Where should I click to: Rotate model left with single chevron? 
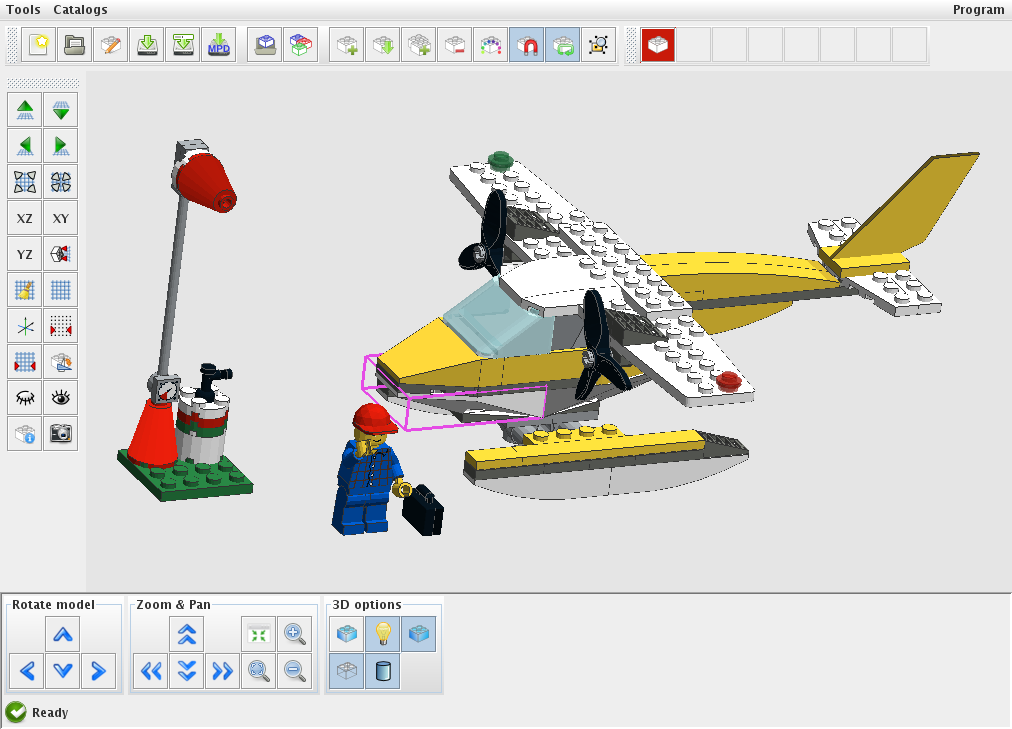[x=27, y=671]
